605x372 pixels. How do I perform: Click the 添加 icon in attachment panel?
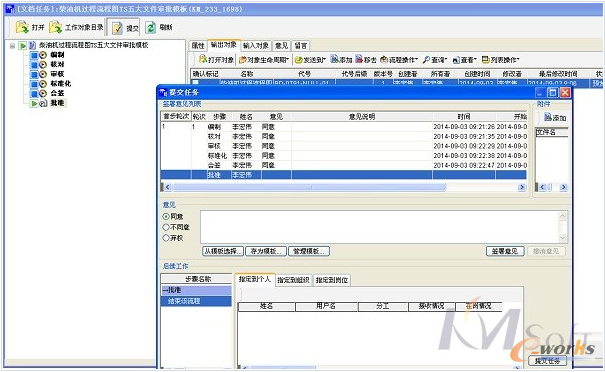pyautogui.click(x=548, y=117)
